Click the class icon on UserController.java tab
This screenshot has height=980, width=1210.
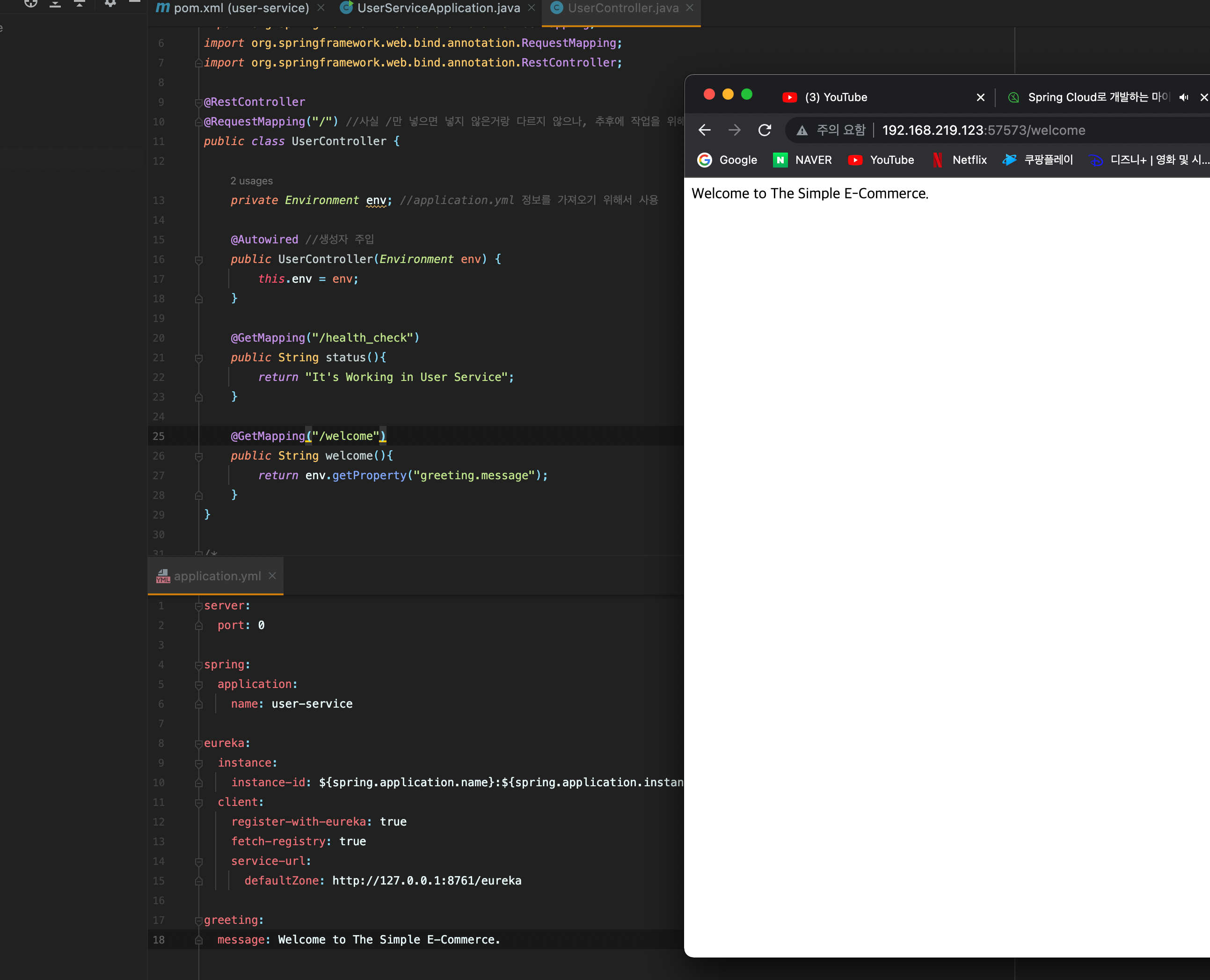pos(556,7)
